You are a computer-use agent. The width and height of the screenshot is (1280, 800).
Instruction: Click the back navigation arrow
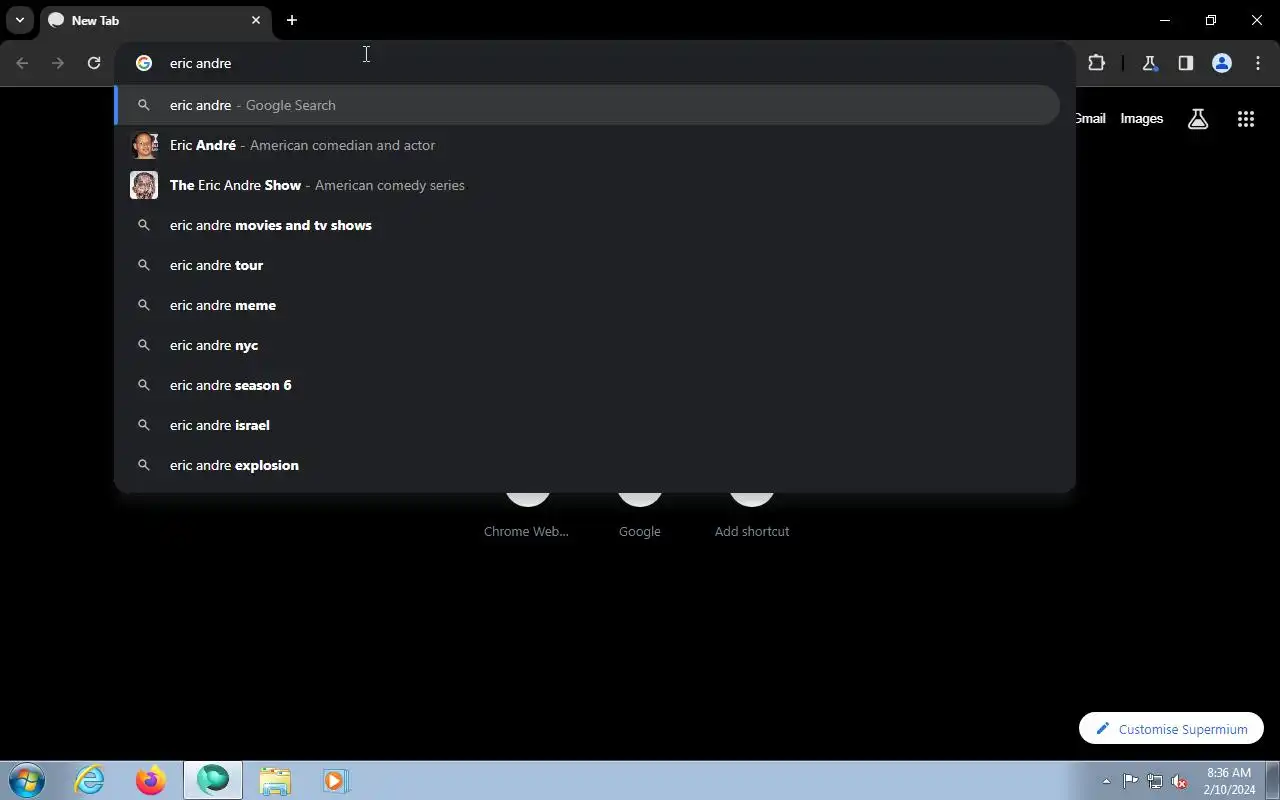pyautogui.click(x=22, y=63)
